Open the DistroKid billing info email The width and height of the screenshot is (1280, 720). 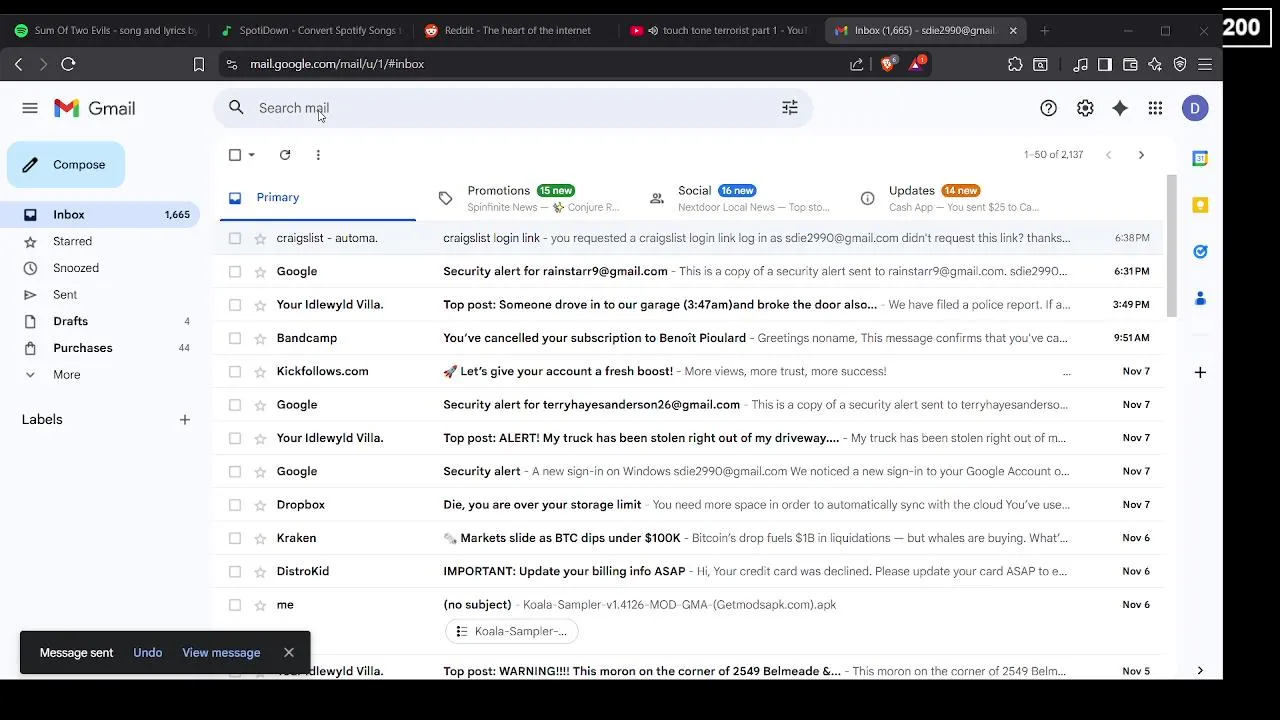pyautogui.click(x=690, y=571)
